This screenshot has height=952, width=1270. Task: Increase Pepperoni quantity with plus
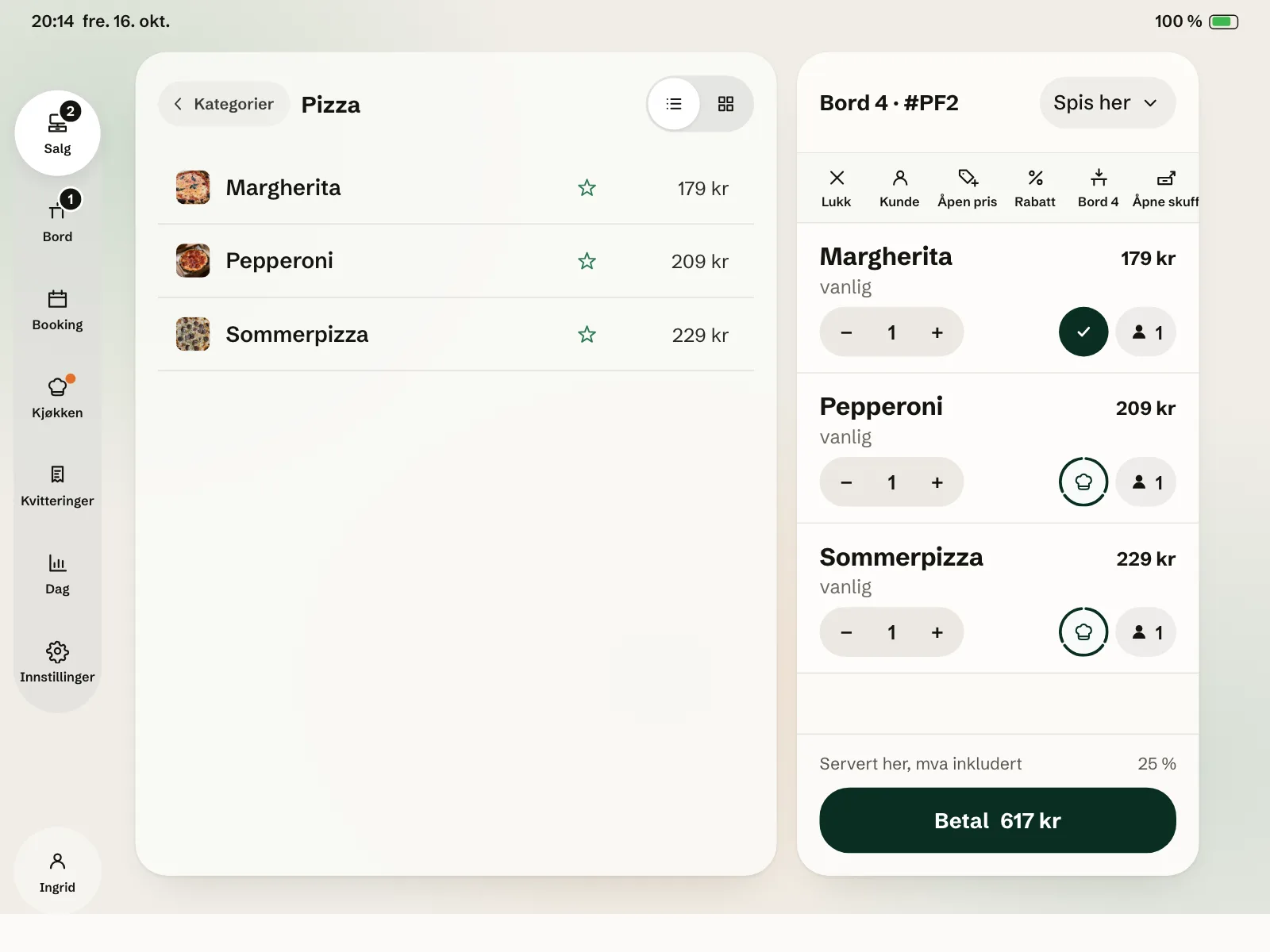point(937,482)
